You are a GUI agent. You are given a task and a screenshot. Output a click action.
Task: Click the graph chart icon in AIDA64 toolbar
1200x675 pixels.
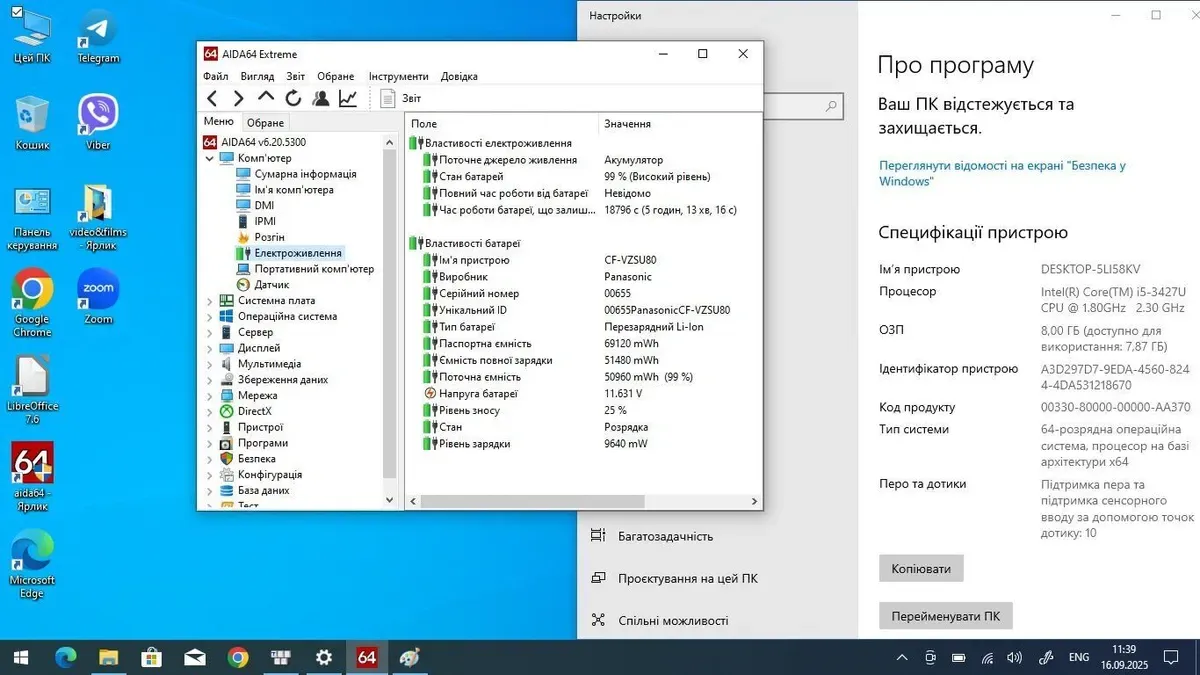point(348,98)
